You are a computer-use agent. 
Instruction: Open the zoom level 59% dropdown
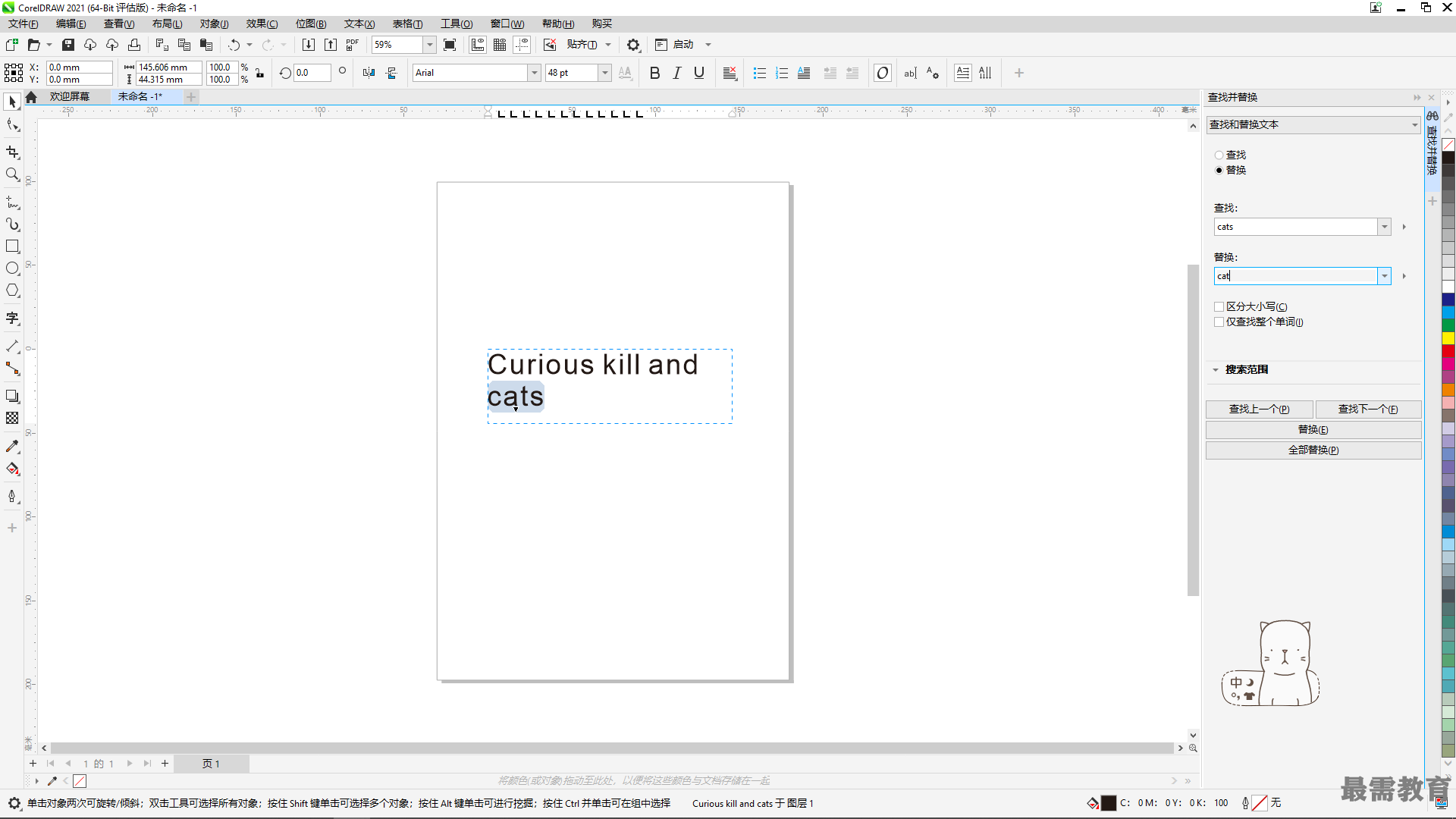point(429,45)
